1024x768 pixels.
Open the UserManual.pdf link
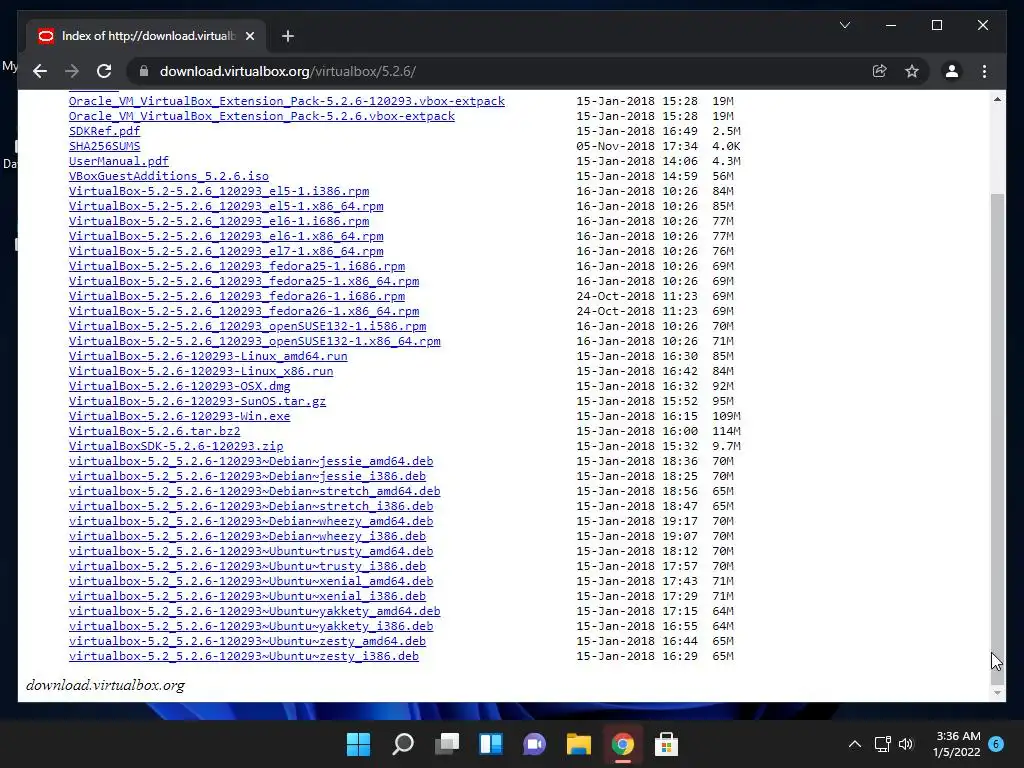click(119, 161)
